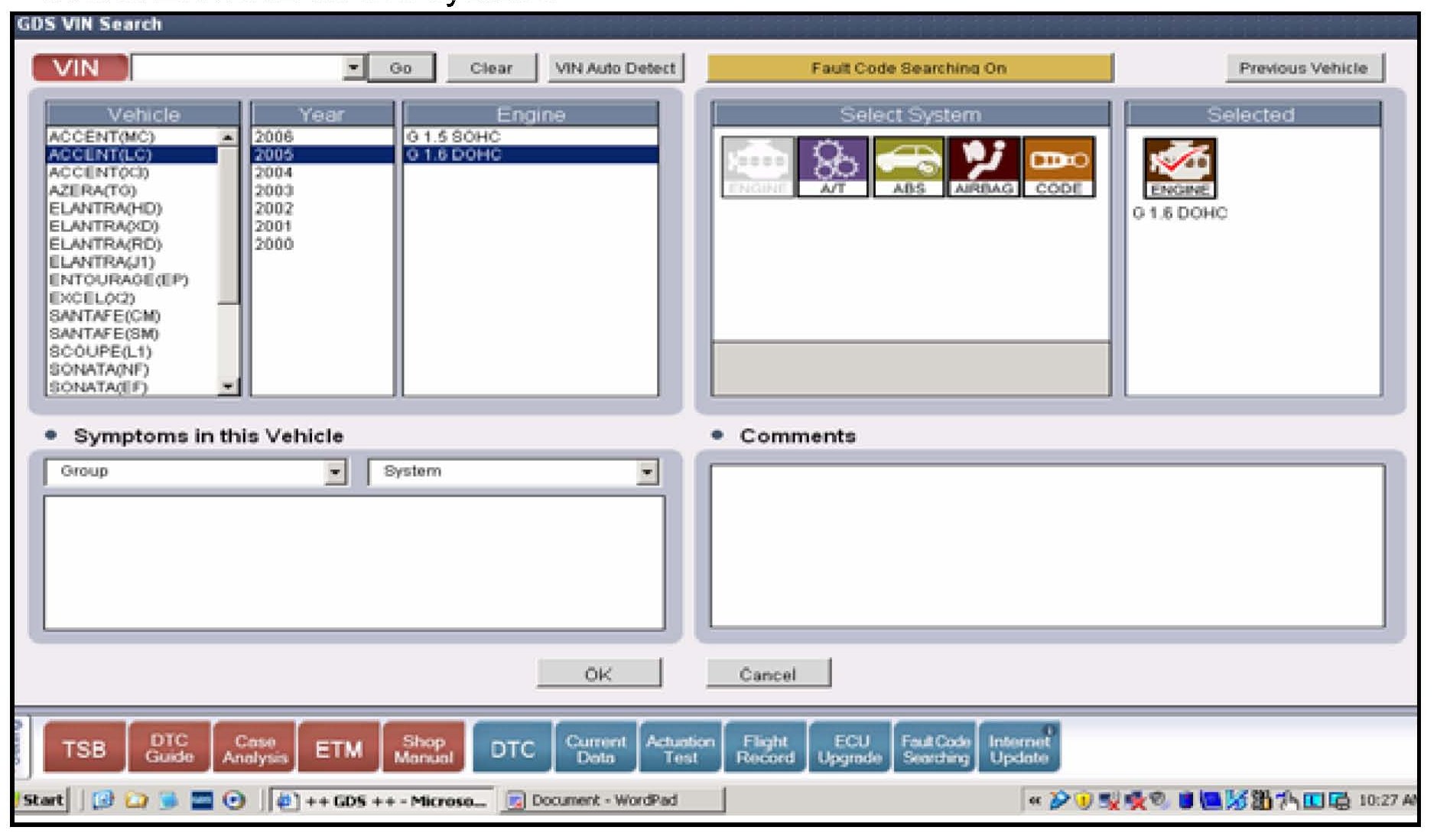Open the System dropdown

647,472
